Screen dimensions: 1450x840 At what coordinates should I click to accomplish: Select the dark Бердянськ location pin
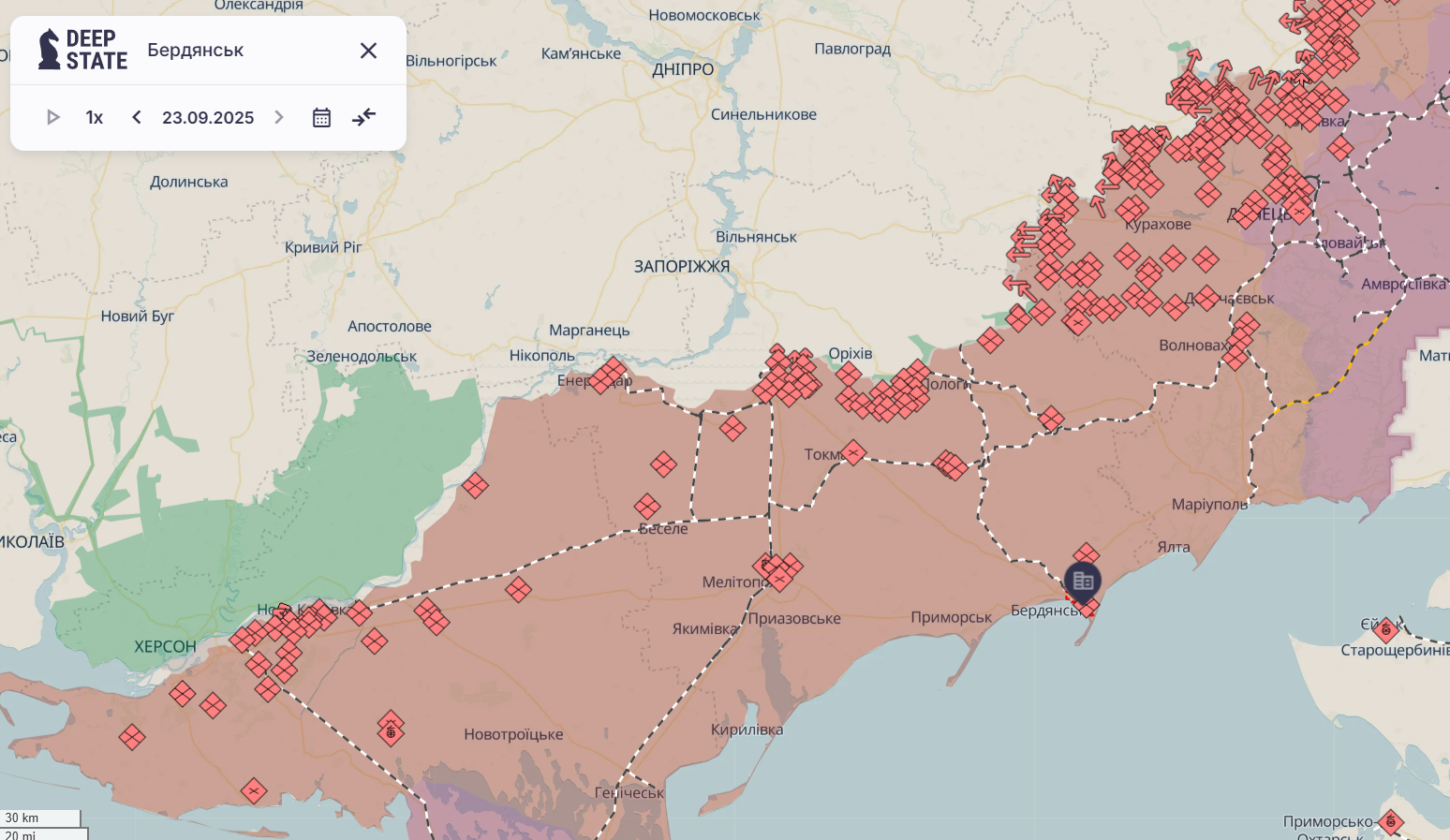(1083, 582)
